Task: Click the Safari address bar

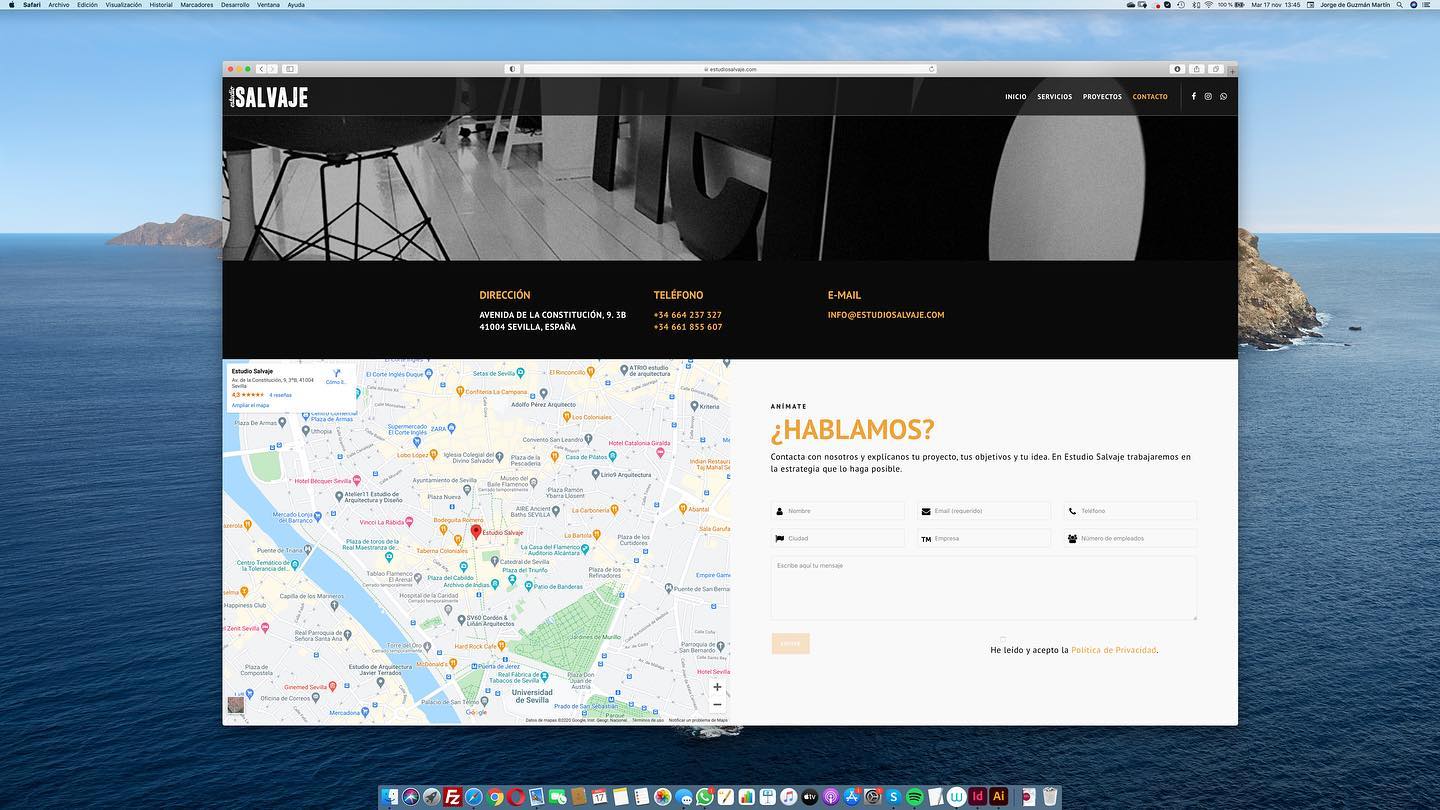Action: (x=730, y=69)
